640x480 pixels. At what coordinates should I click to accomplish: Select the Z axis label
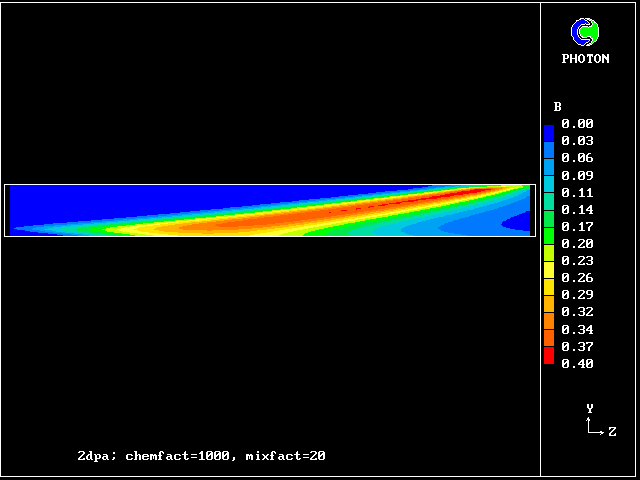[x=612, y=432]
